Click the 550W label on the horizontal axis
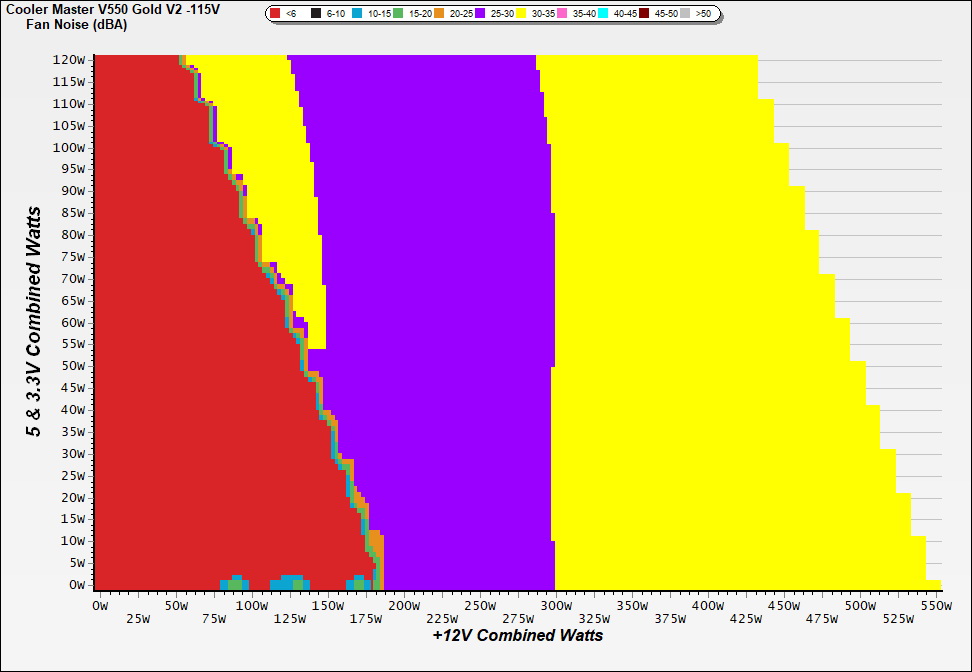 pyautogui.click(x=935, y=606)
